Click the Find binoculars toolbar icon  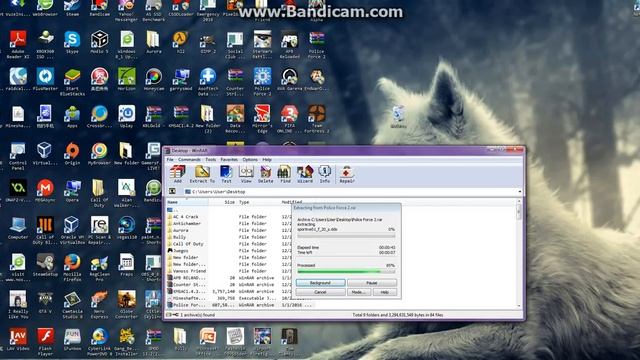pyautogui.click(x=285, y=174)
